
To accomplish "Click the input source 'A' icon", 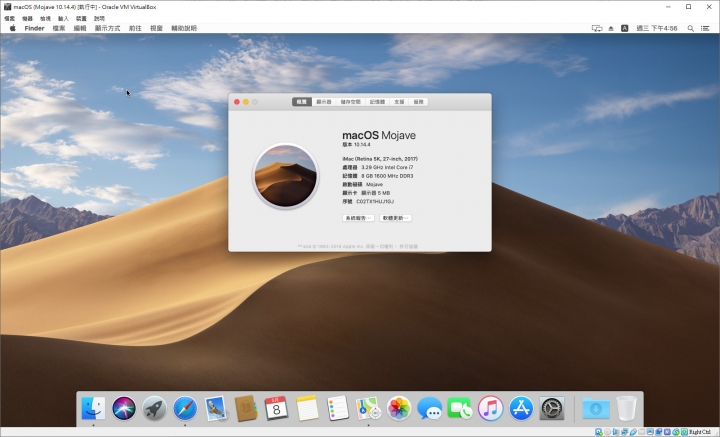I will tap(624, 28).
